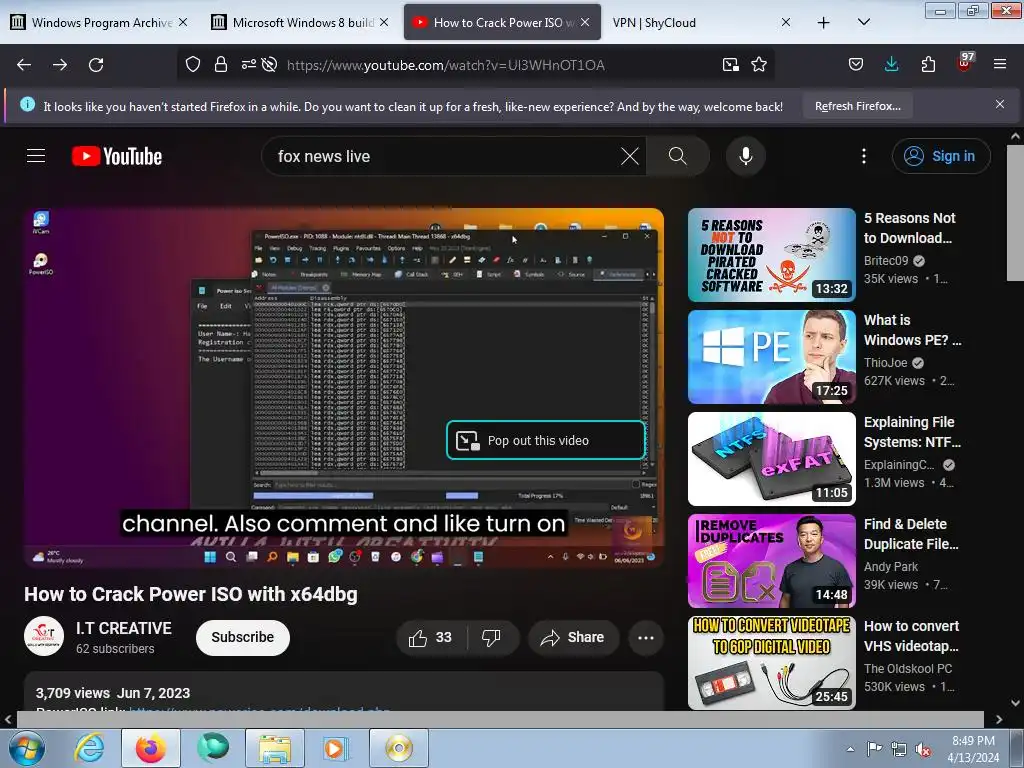This screenshot has width=1024, height=768.
Task: Open more actions ellipsis under video
Action: click(x=646, y=637)
